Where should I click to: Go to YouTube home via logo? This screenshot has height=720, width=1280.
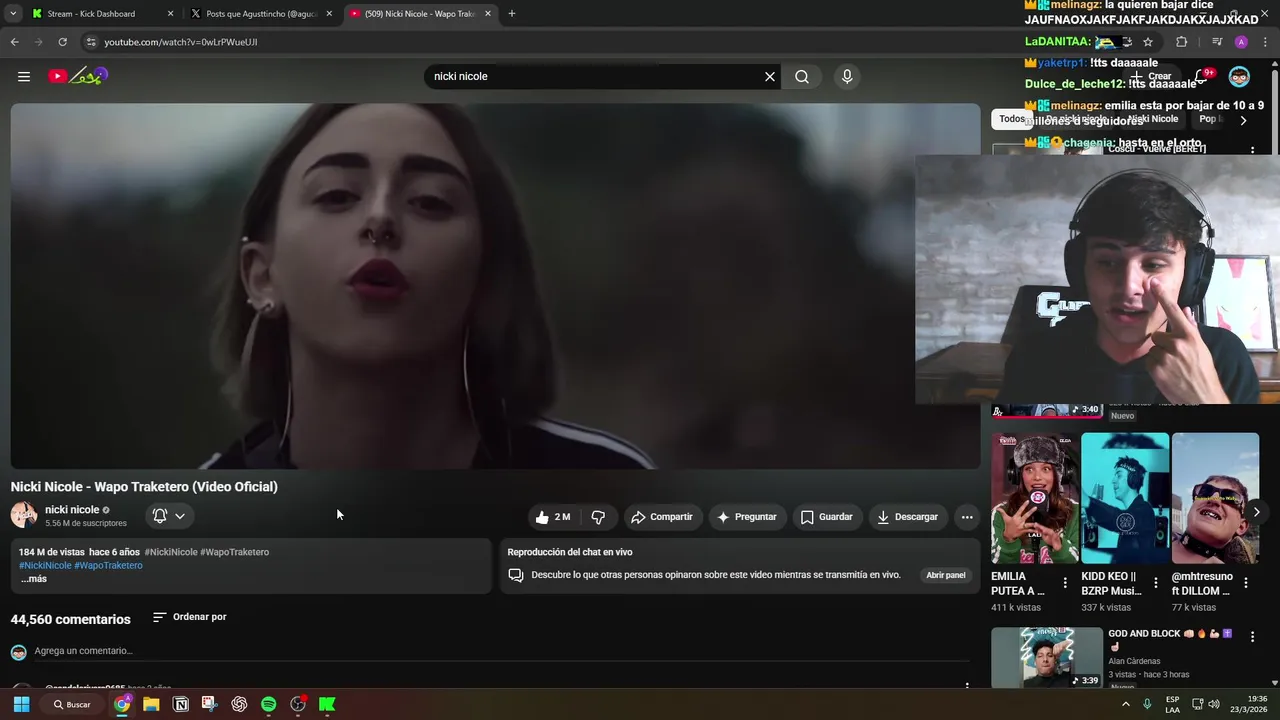click(78, 76)
